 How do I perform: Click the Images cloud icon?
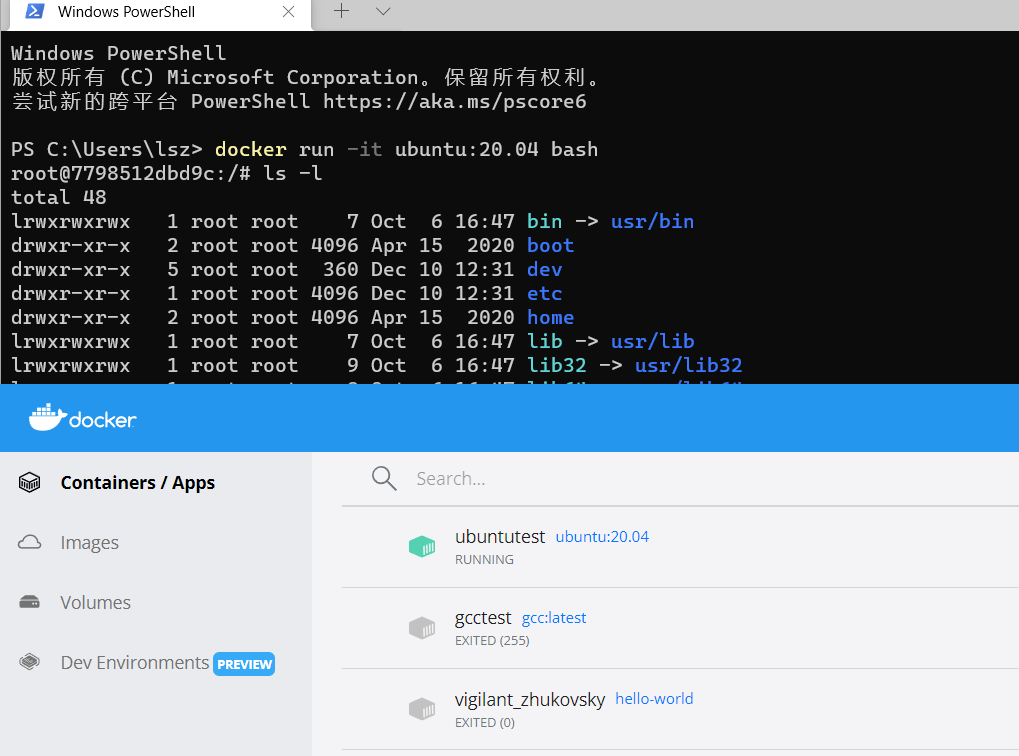click(x=29, y=542)
